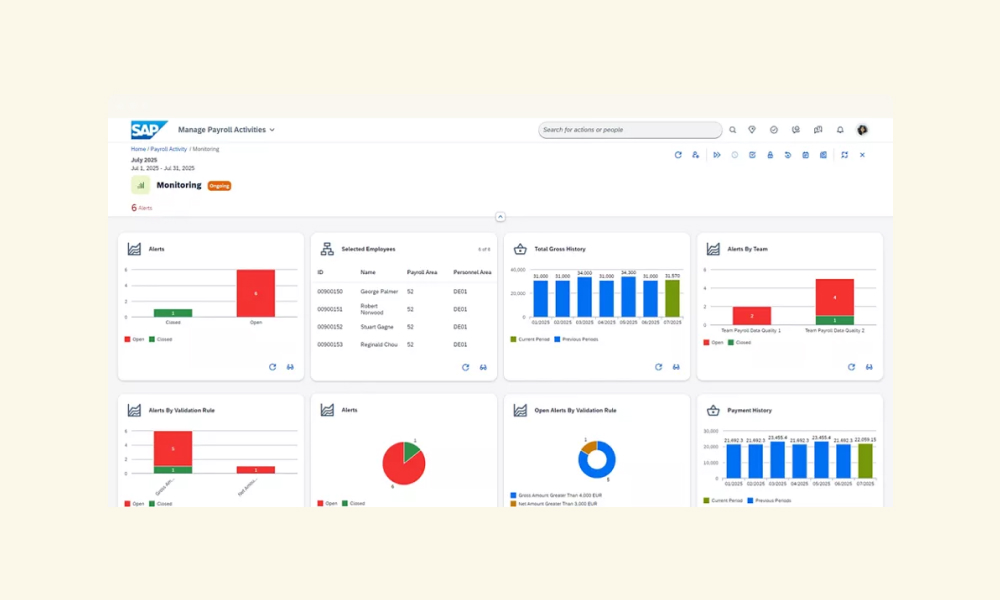Click the Ongoing status badge

coord(219,186)
